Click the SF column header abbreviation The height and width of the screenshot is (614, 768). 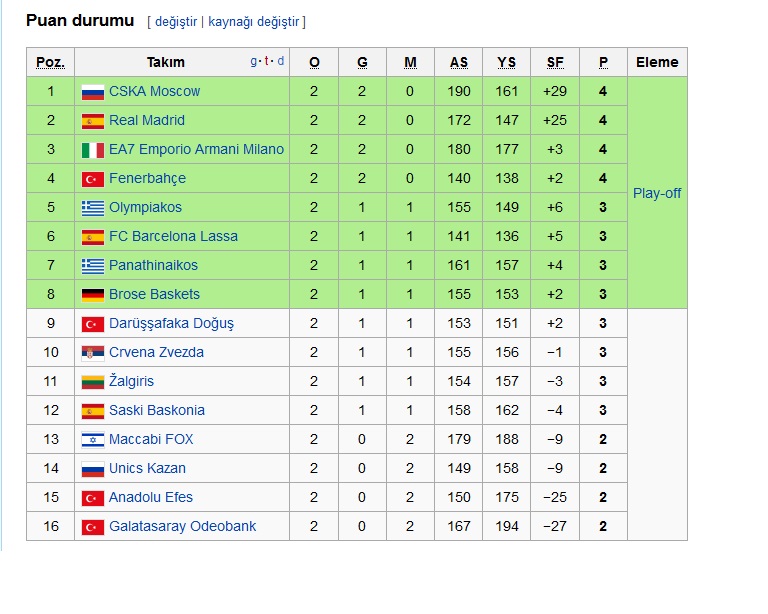click(x=555, y=62)
